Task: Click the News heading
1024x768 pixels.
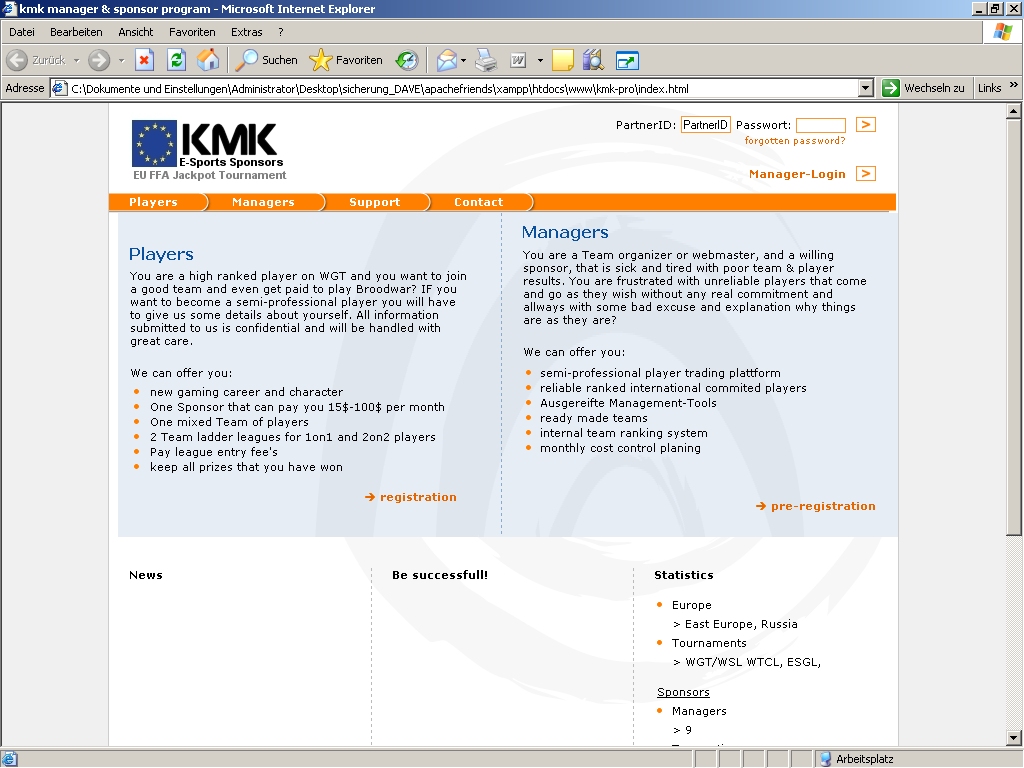Action: pyautogui.click(x=146, y=575)
